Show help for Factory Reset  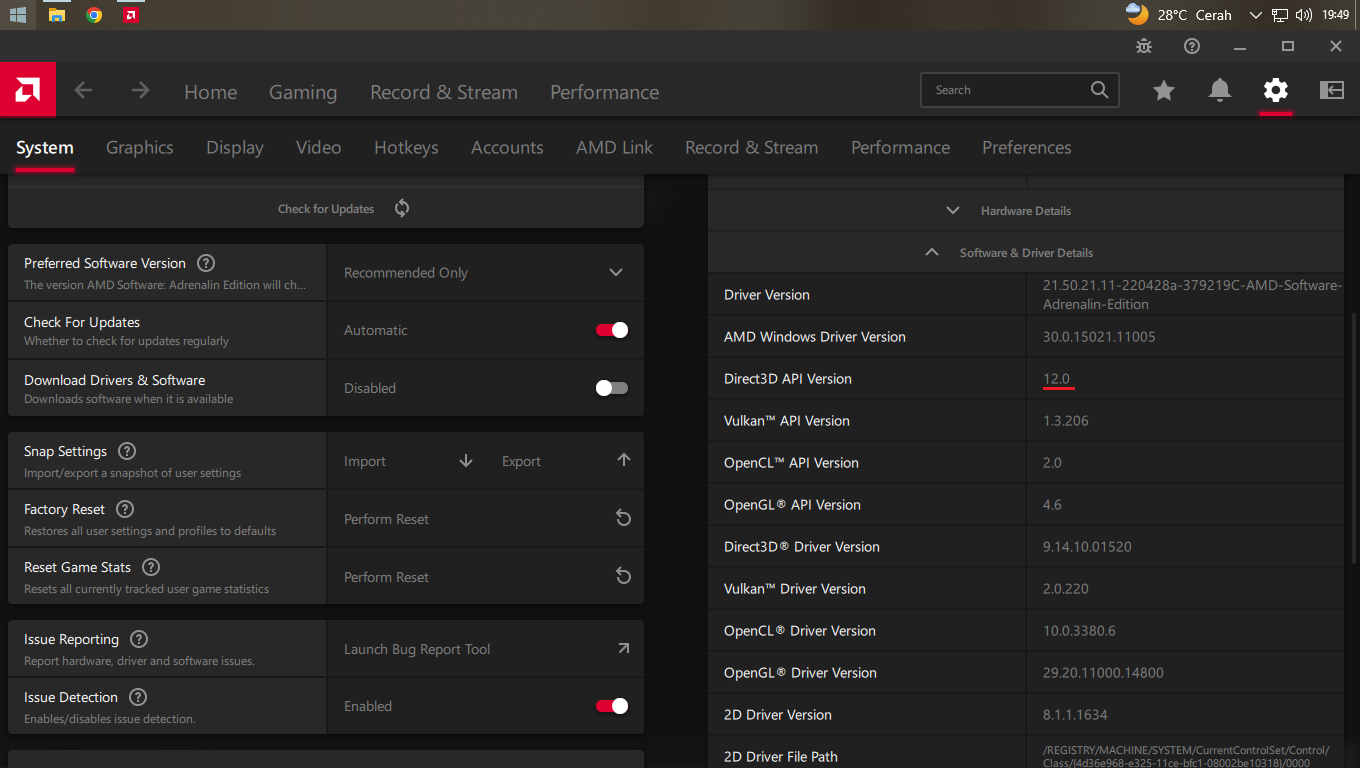pos(125,509)
